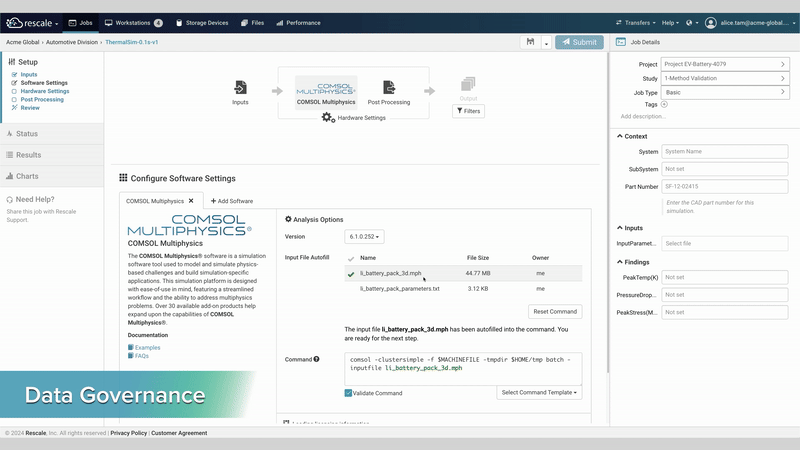
Task: Click the save job icon
Action: [531, 42]
